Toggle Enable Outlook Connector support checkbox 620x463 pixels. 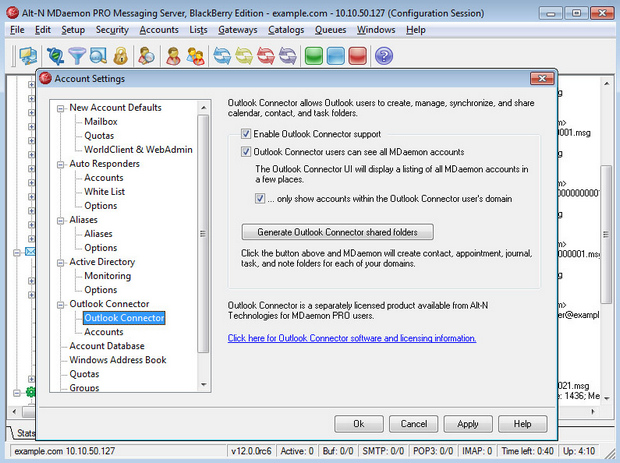point(246,134)
